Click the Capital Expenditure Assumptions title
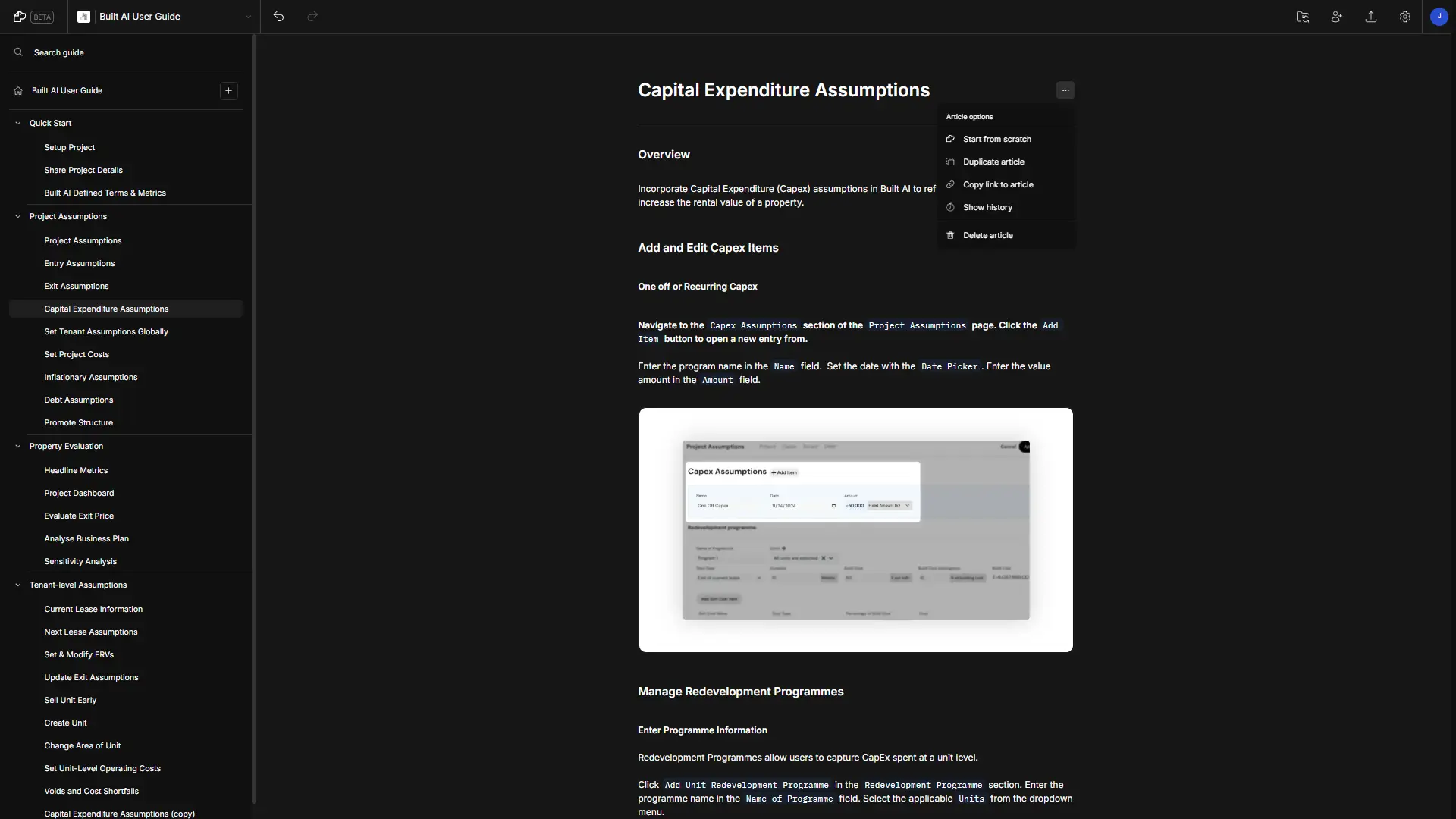 point(783,90)
